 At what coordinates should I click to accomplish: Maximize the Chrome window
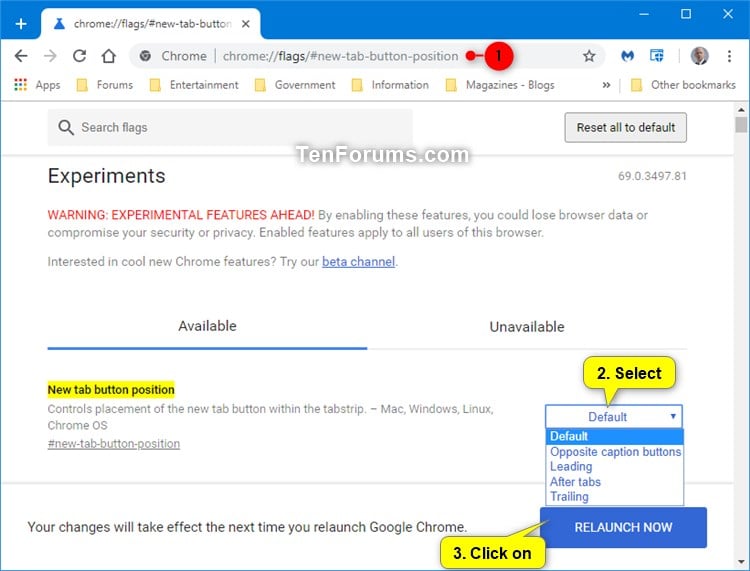(x=686, y=14)
